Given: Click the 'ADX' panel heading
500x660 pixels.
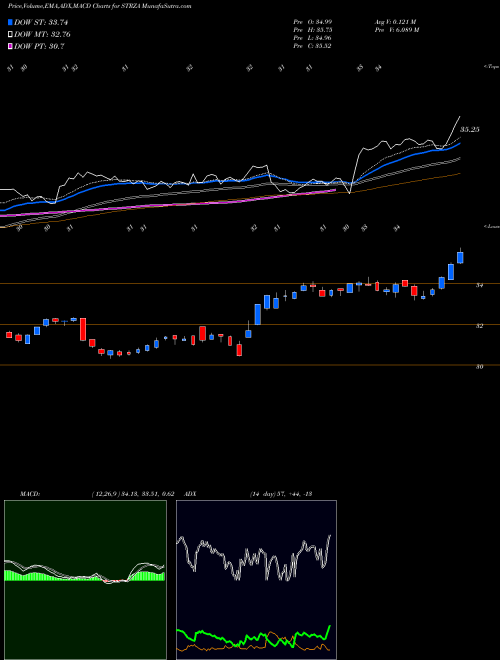Looking at the screenshot, I should 191,494.
